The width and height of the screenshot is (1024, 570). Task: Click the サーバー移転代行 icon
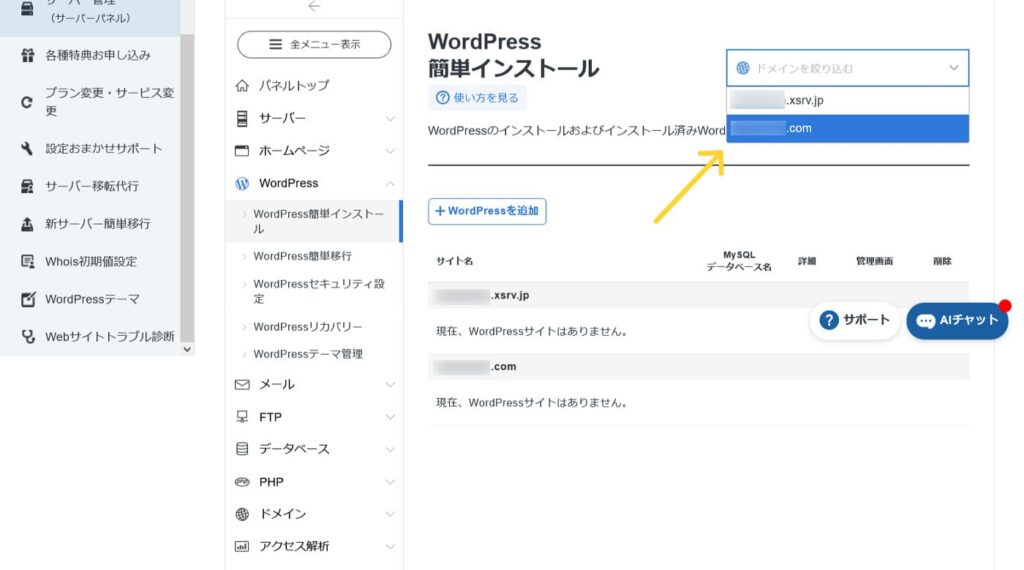(x=27, y=187)
